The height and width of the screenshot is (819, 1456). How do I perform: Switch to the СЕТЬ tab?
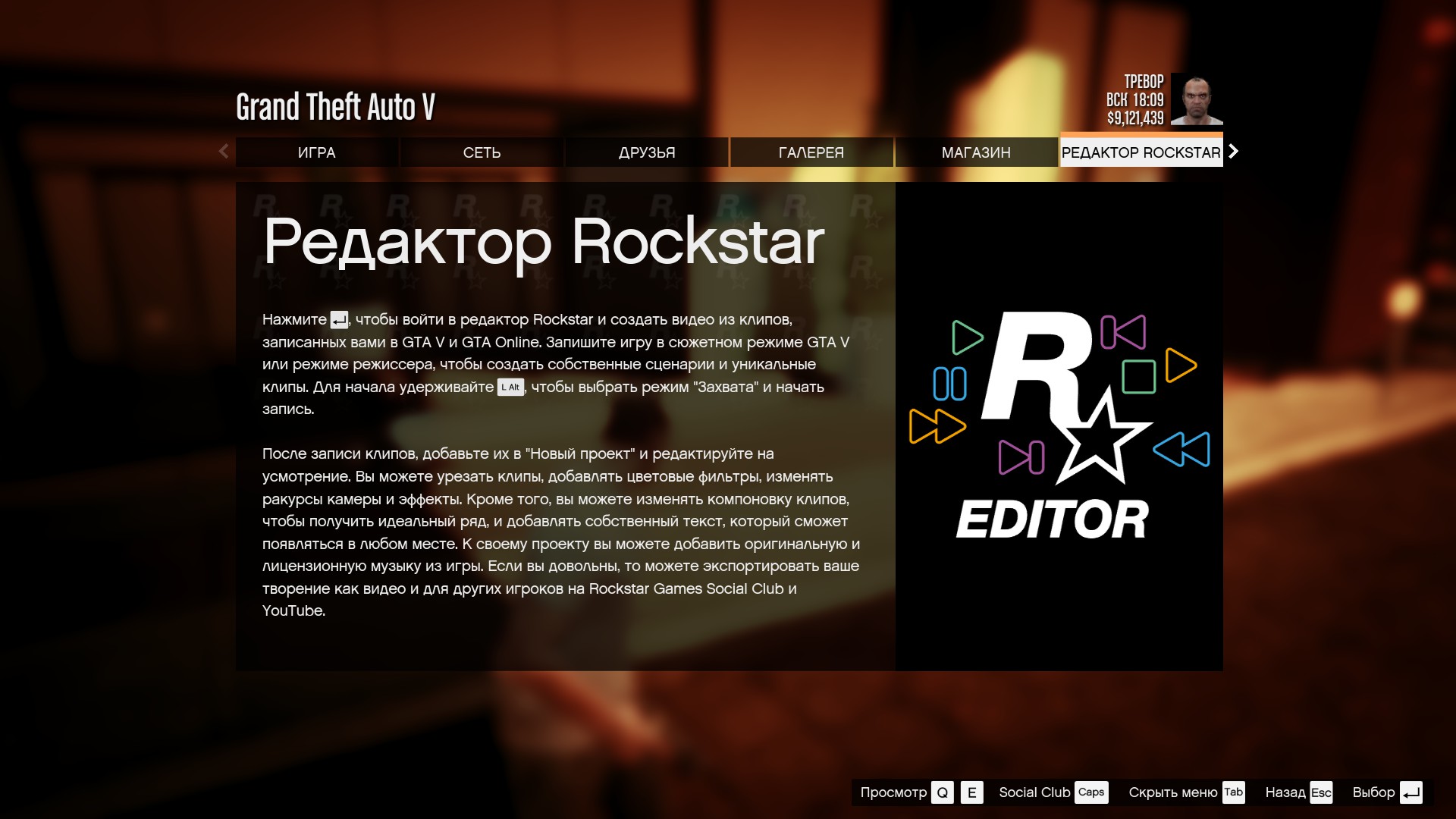[x=482, y=152]
